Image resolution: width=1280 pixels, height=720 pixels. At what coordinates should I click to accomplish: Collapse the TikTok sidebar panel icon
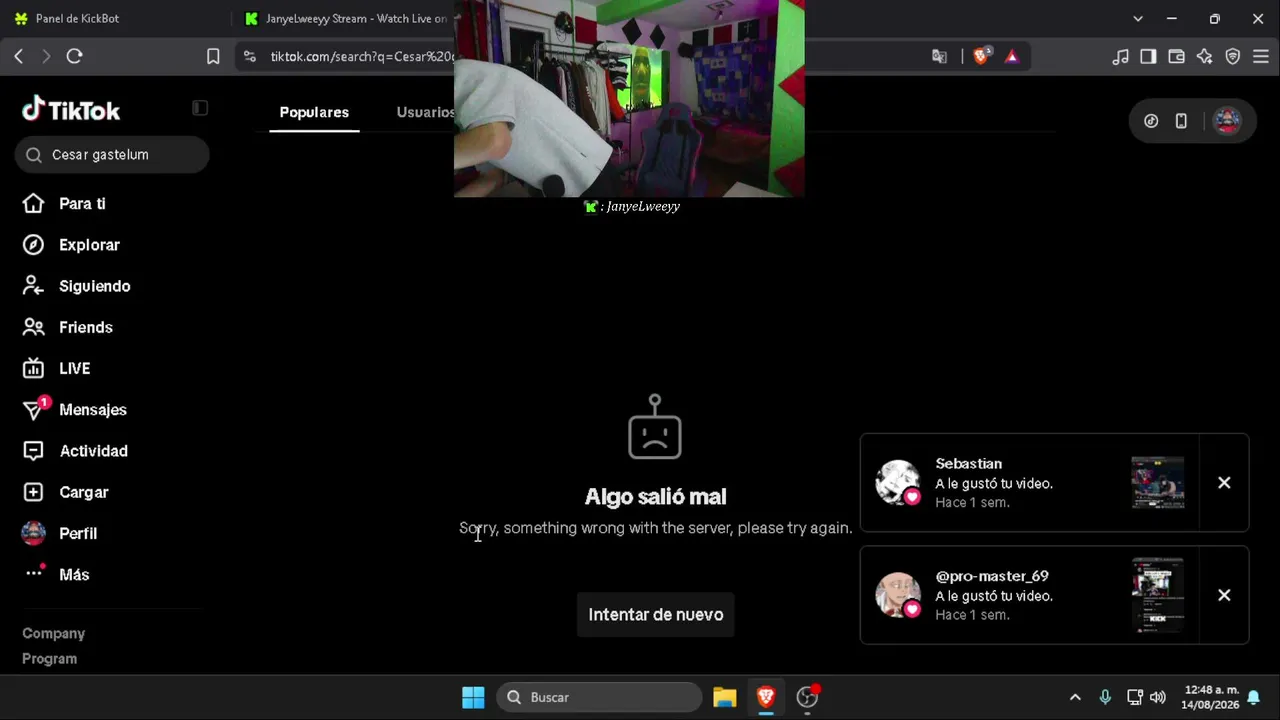tap(200, 108)
